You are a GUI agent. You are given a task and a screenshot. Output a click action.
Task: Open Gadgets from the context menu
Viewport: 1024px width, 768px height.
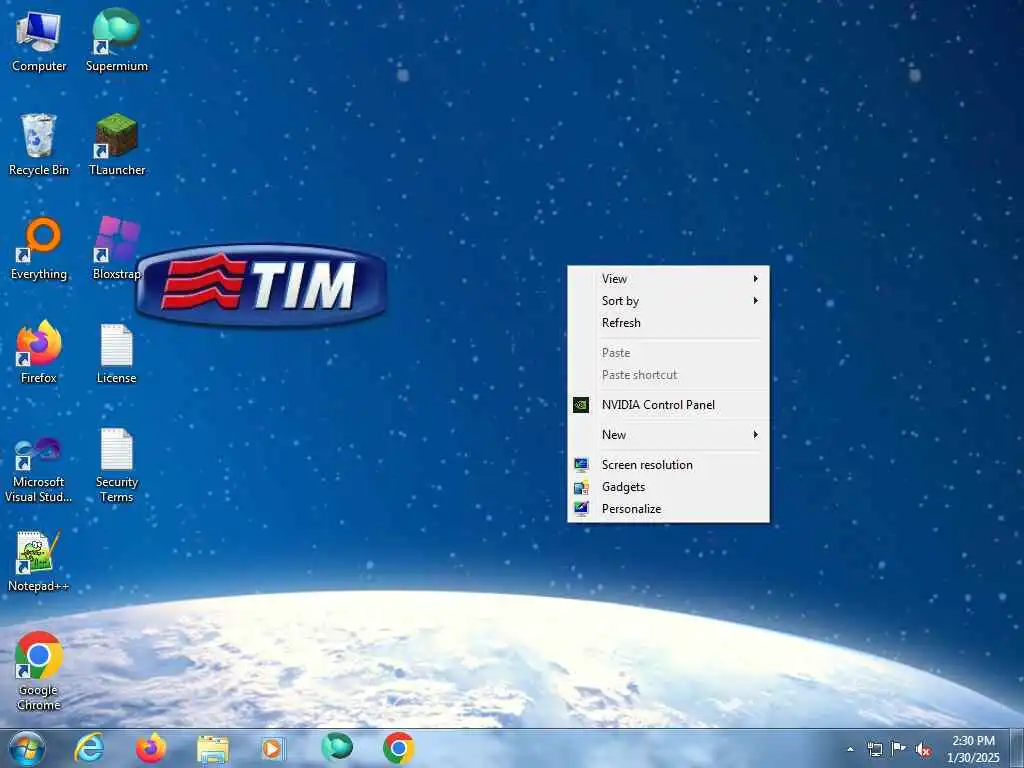[x=668, y=487]
